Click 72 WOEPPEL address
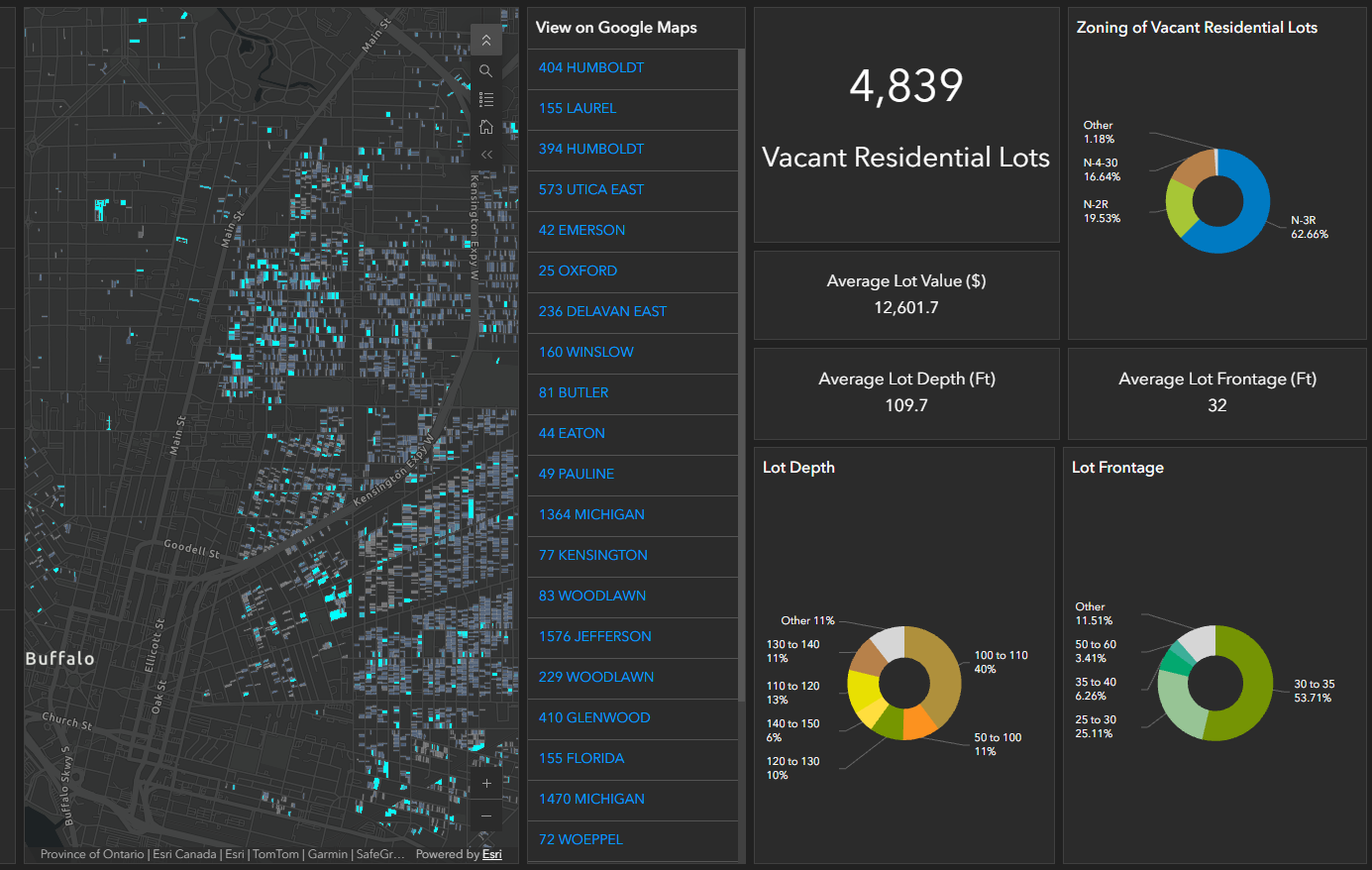1372x870 pixels. point(580,839)
